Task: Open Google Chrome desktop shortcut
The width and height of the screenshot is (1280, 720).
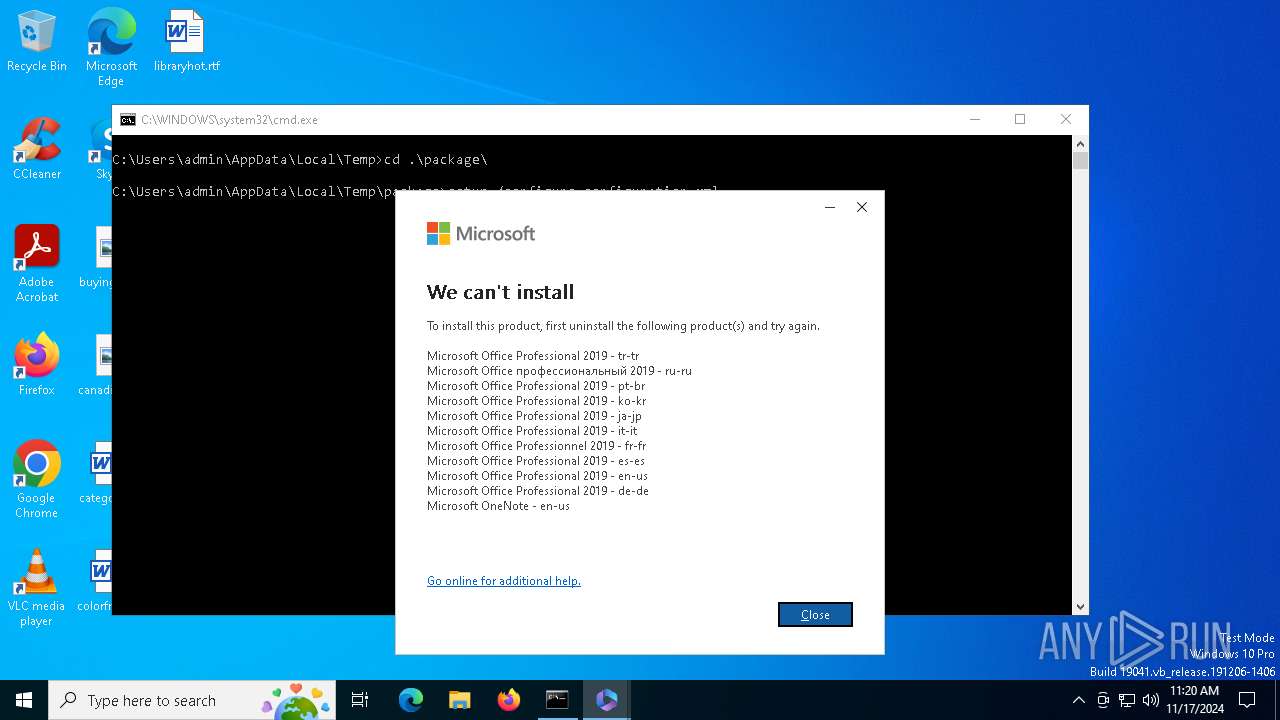Action: pyautogui.click(x=37, y=480)
